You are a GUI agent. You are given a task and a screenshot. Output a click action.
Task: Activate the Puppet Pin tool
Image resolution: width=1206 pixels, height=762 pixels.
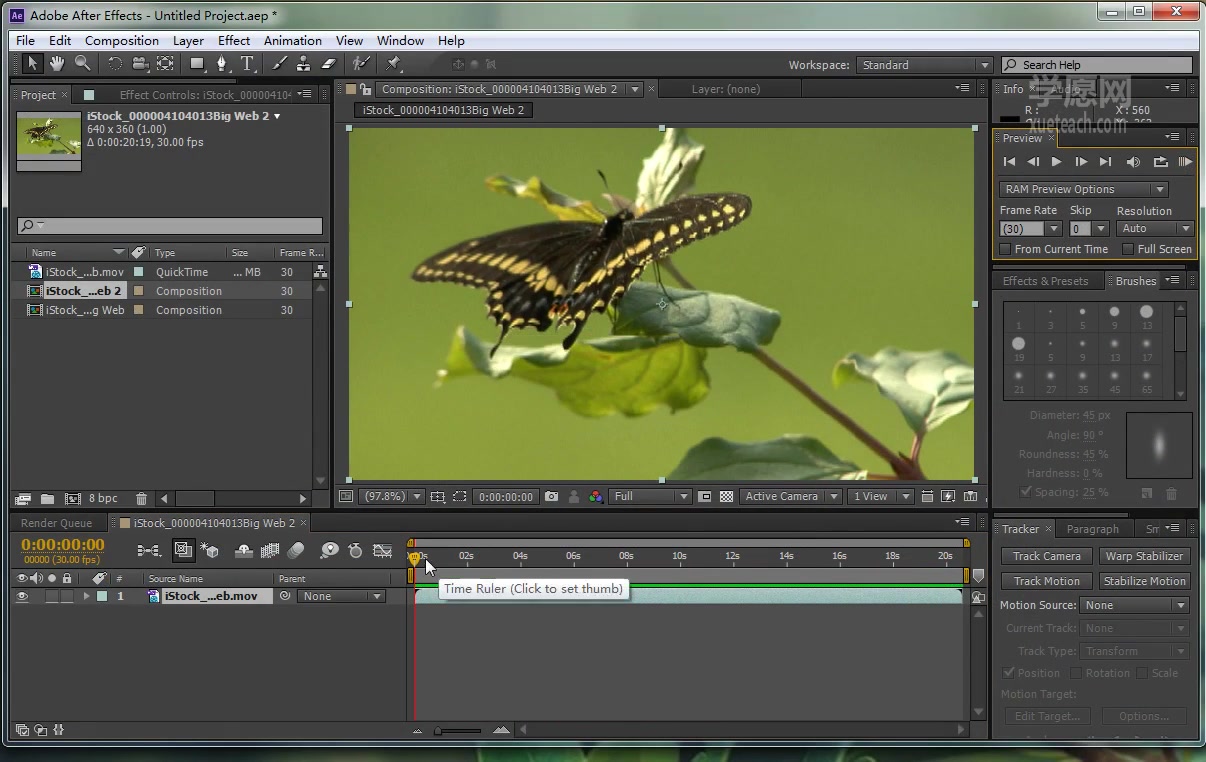(x=393, y=64)
